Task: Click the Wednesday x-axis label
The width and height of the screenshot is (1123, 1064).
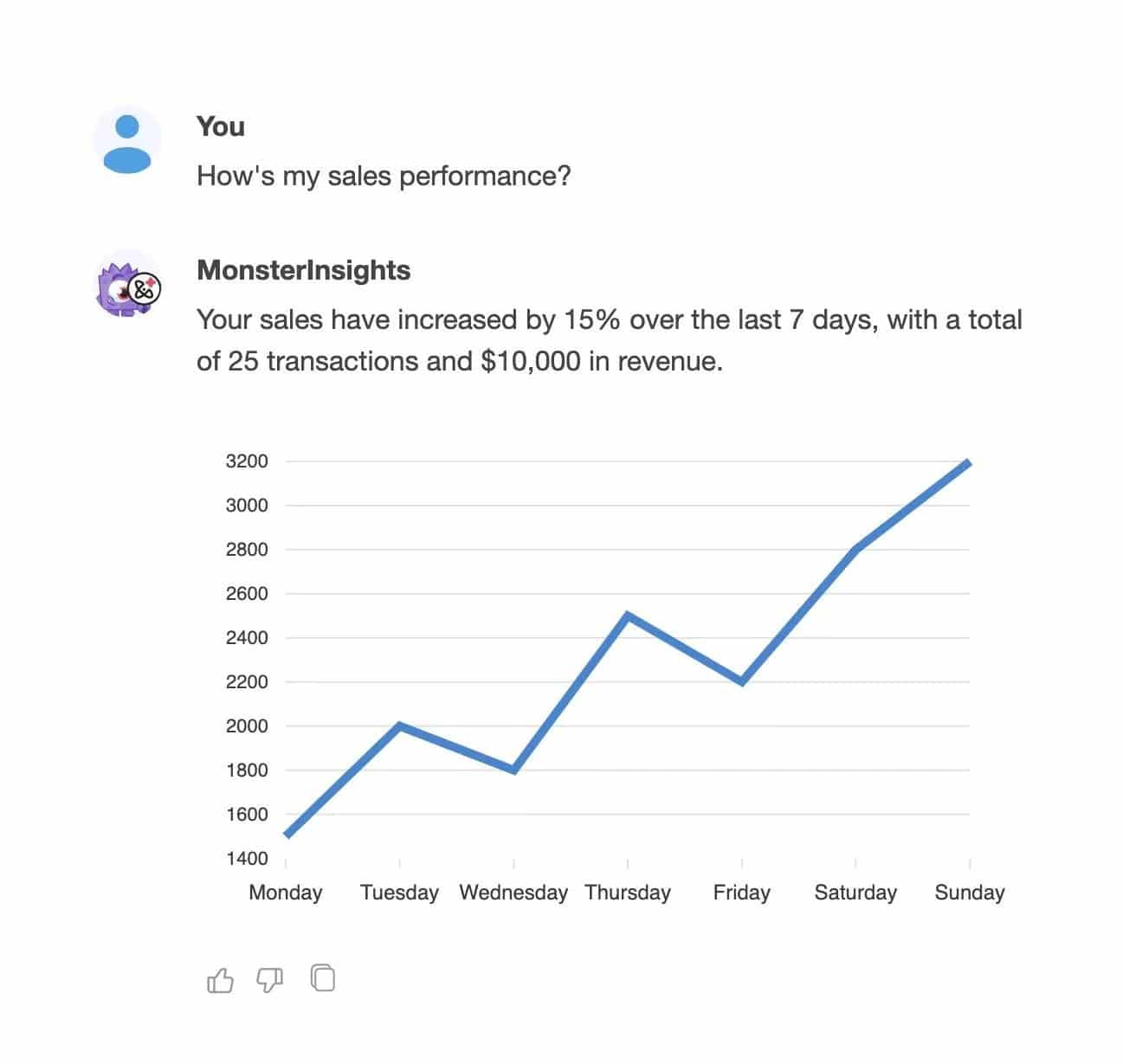Action: [x=513, y=893]
